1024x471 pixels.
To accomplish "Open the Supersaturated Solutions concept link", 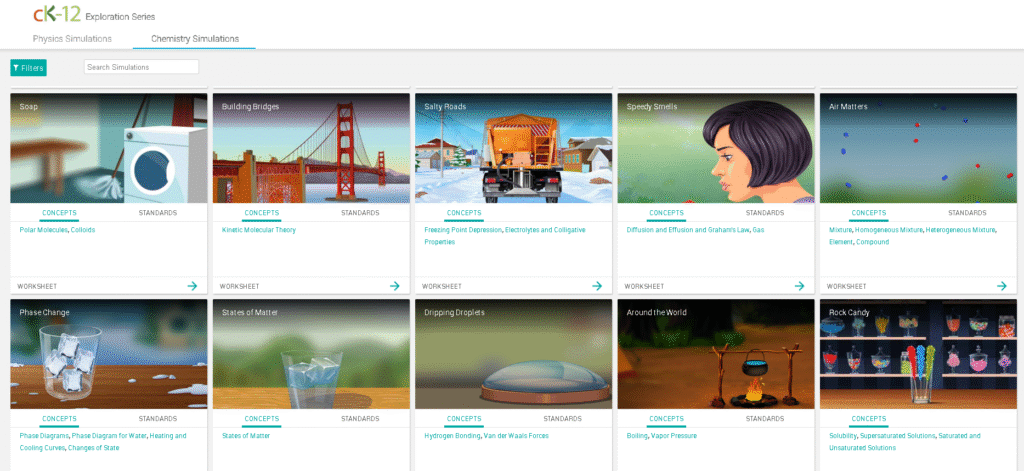I will [x=898, y=436].
